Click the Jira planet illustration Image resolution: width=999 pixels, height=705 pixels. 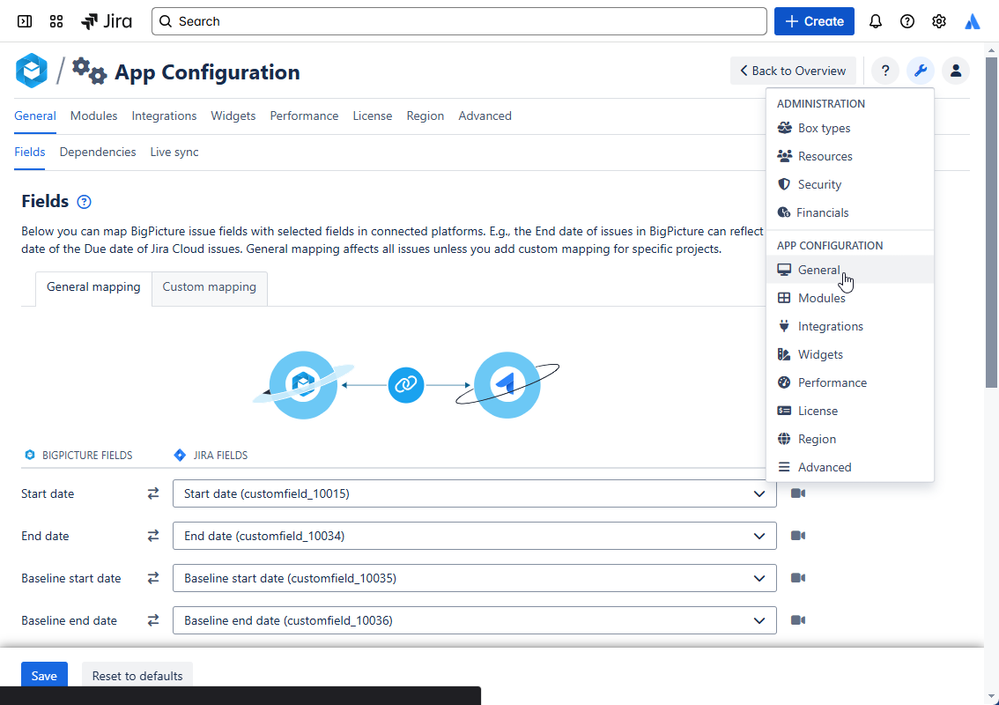[x=507, y=385]
